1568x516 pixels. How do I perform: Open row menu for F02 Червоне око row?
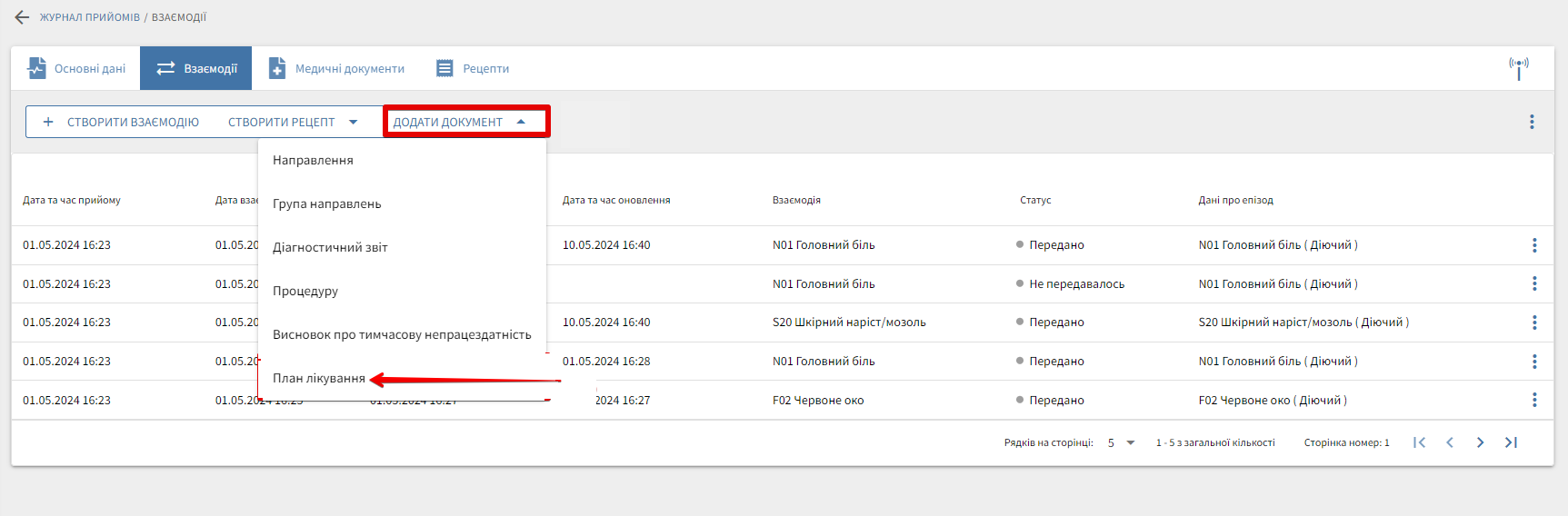click(x=1534, y=400)
